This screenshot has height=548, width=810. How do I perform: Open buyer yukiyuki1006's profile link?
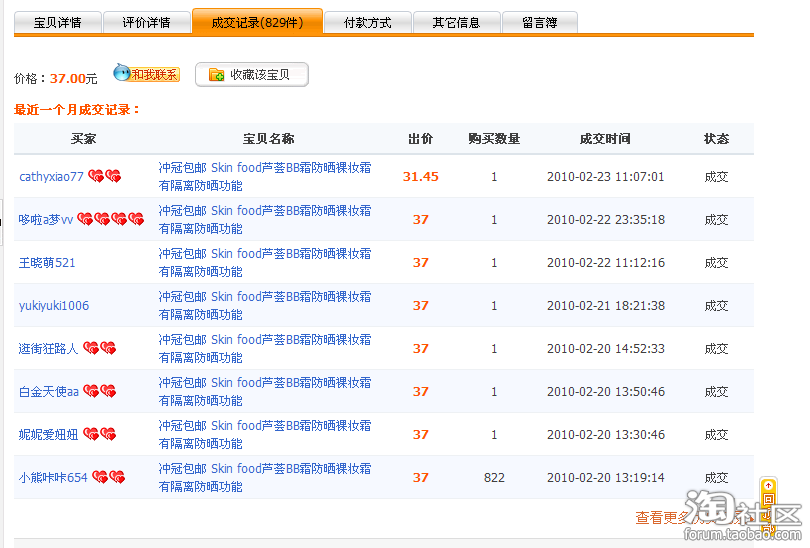[x=54, y=306]
